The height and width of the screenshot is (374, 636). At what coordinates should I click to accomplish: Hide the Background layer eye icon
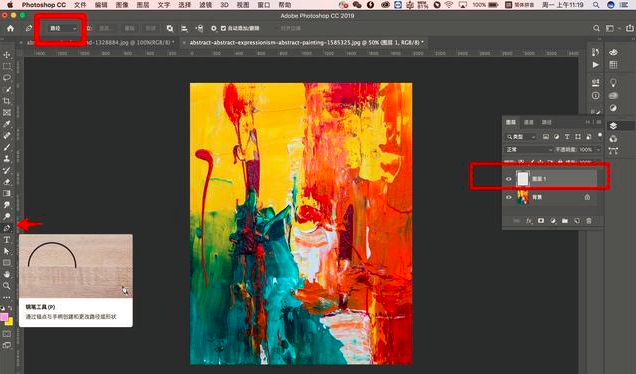[509, 197]
